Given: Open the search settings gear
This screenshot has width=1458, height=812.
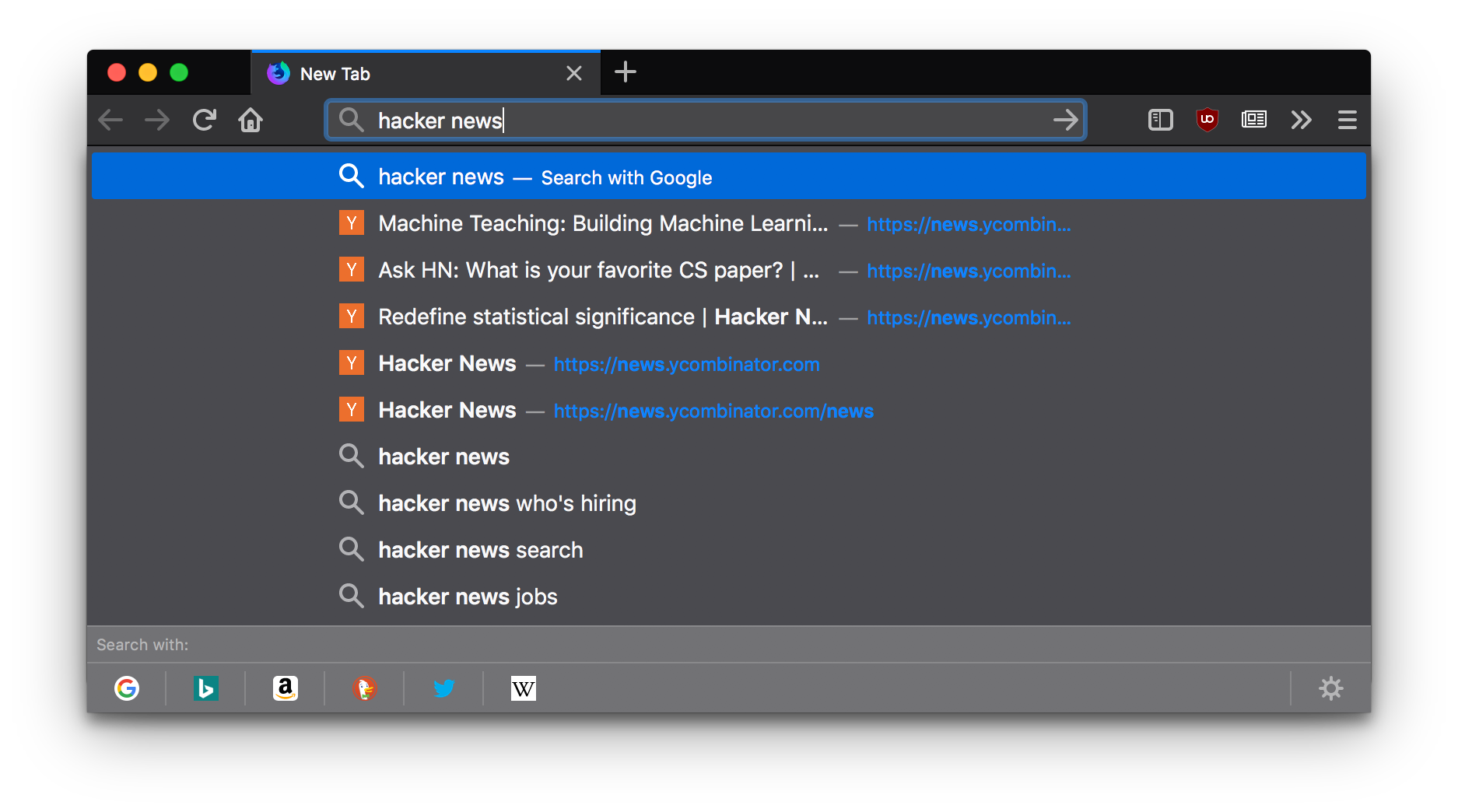Looking at the screenshot, I should pyautogui.click(x=1331, y=688).
